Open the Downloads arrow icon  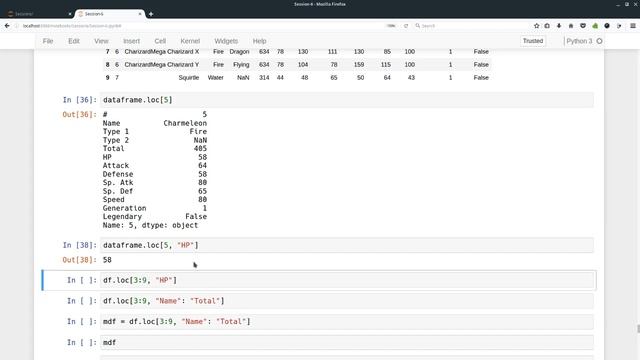coord(559,26)
